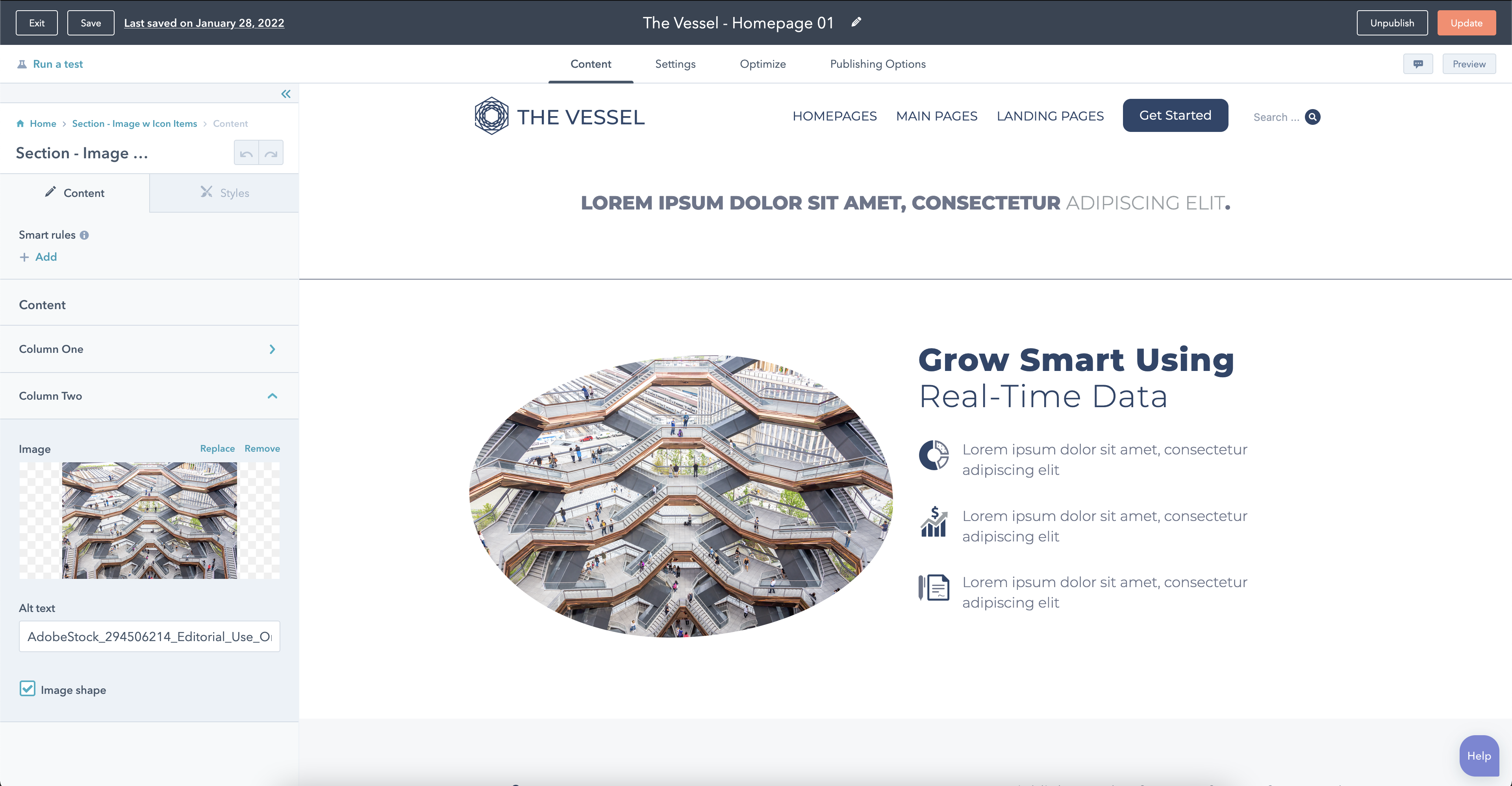Click the redo arrow icon
This screenshot has height=786, width=1512.
click(x=271, y=154)
